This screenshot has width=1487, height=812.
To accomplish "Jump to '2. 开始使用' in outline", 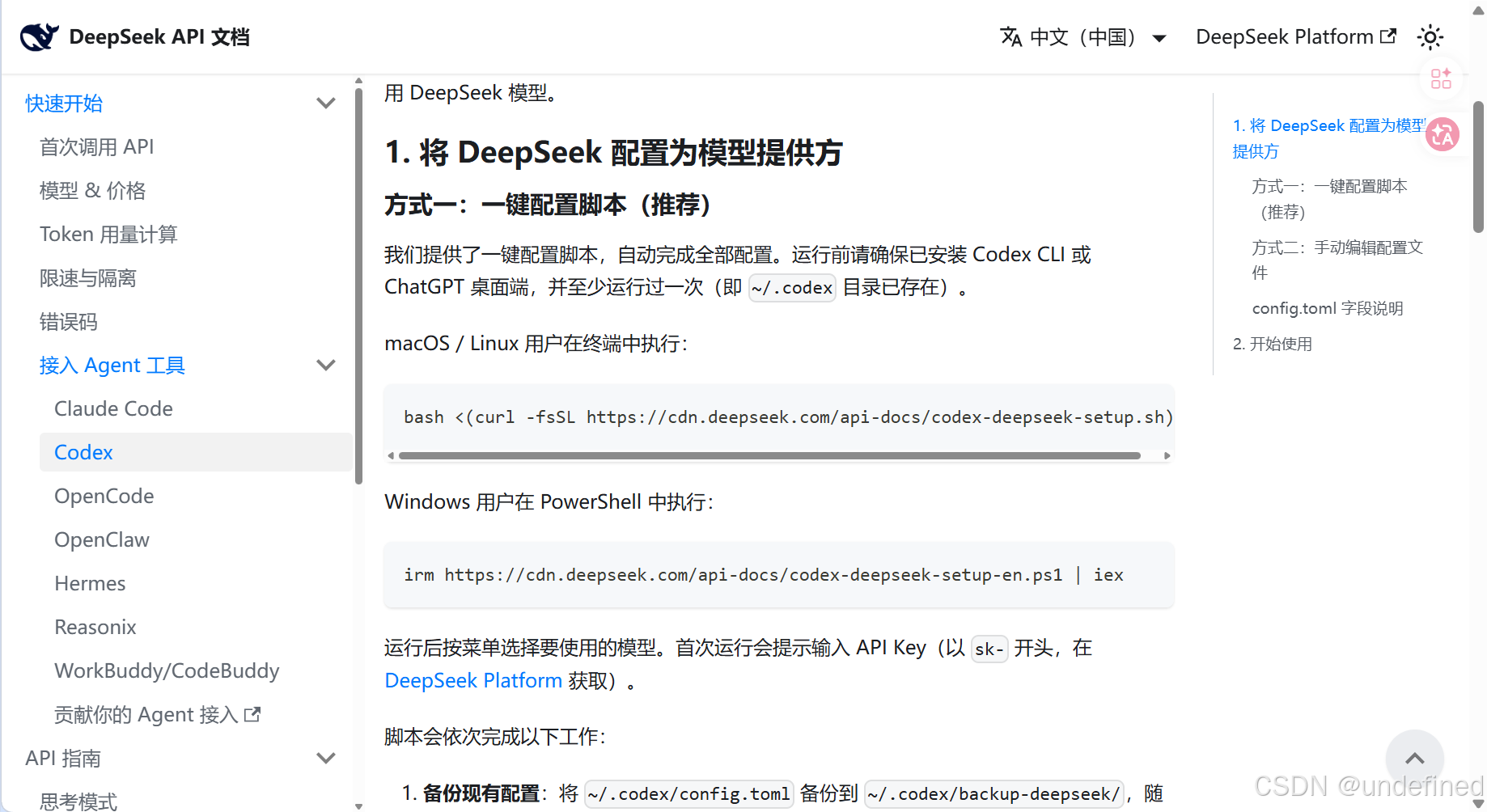I will [1273, 344].
